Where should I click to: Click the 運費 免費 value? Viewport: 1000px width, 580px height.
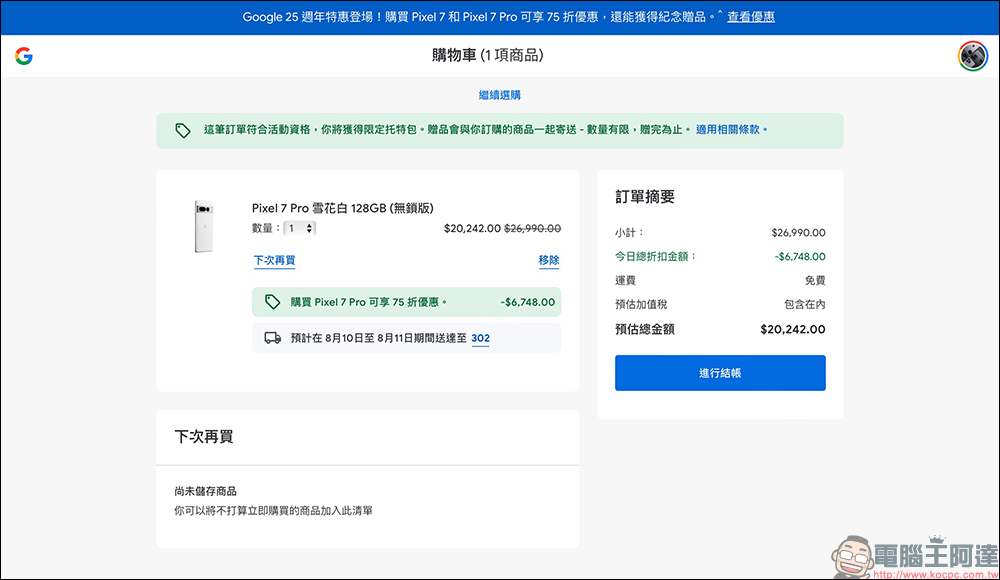pyautogui.click(x=815, y=280)
